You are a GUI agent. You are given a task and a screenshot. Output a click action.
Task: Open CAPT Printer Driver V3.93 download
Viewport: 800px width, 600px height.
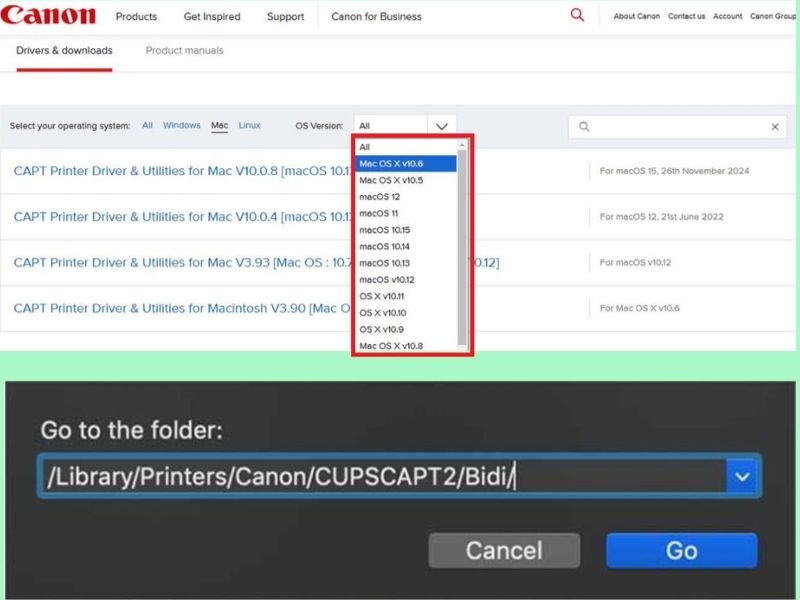tap(182, 263)
